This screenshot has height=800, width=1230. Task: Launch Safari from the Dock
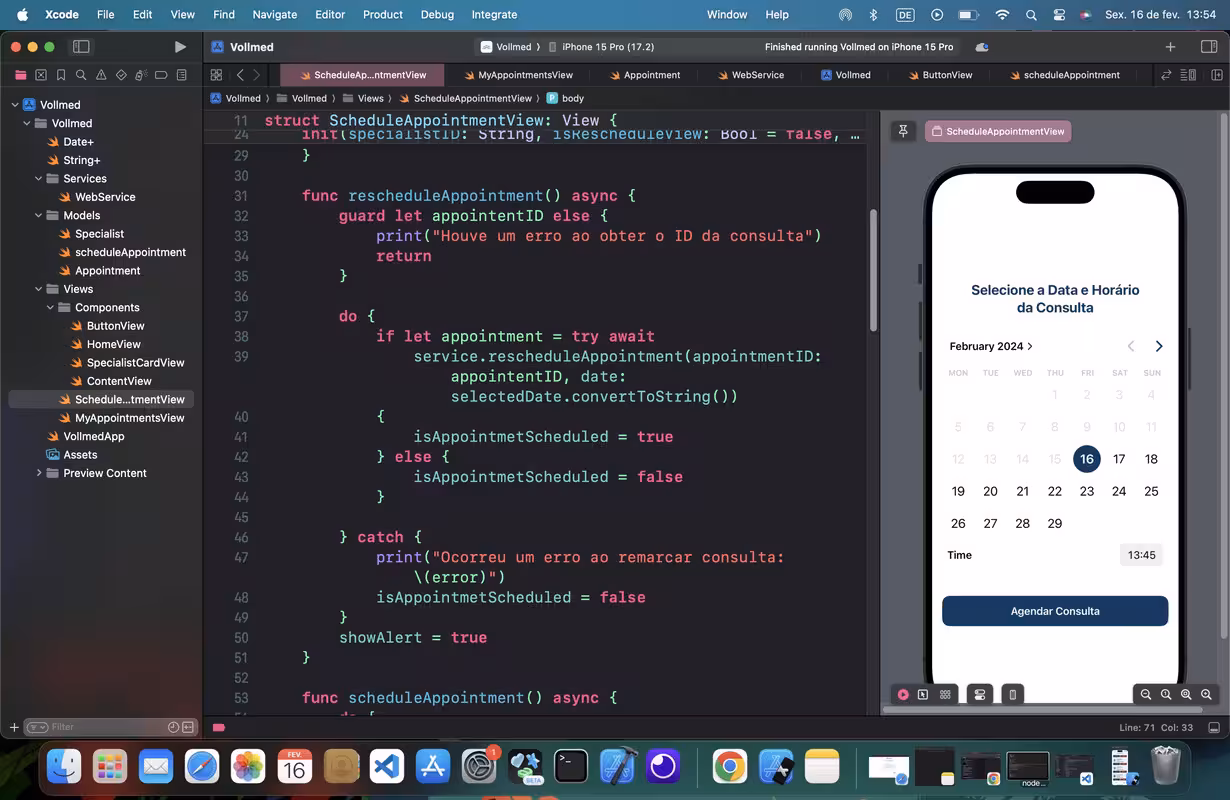[202, 767]
